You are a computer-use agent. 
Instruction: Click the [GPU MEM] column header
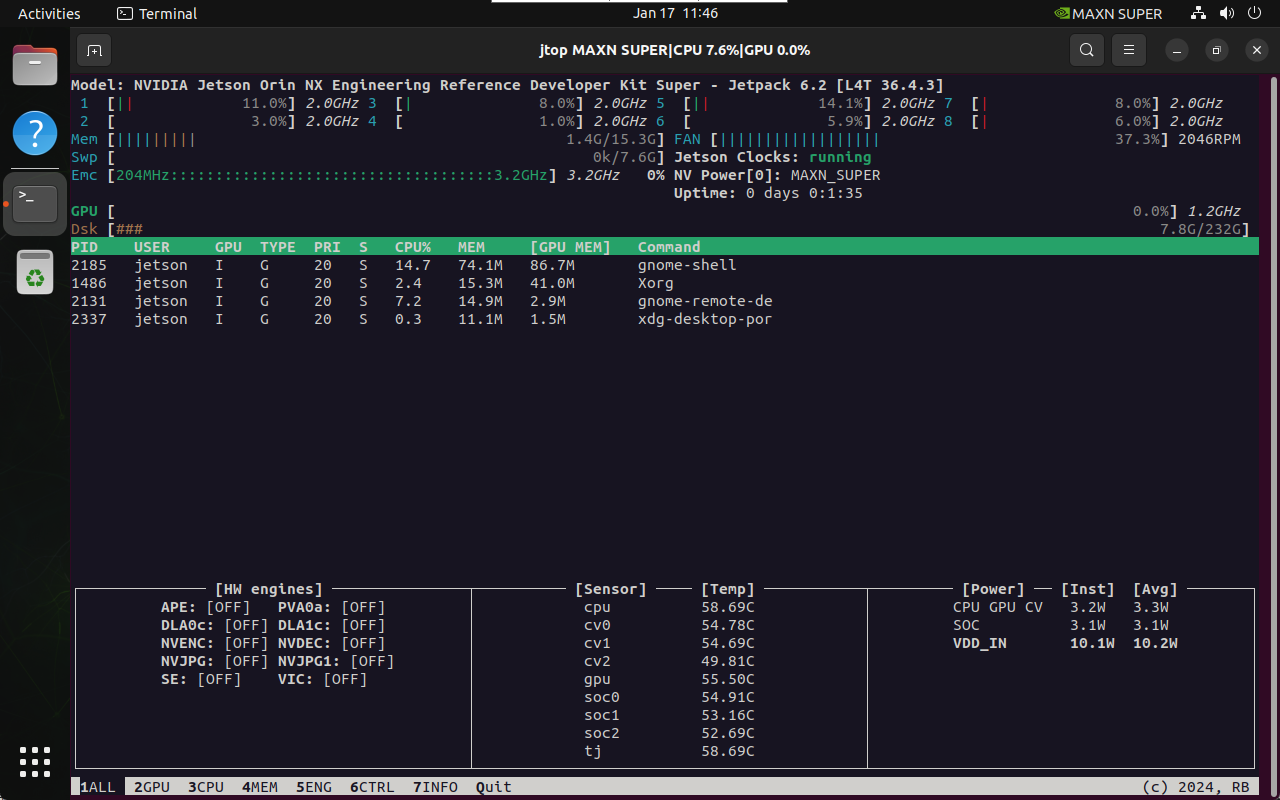(x=570, y=247)
